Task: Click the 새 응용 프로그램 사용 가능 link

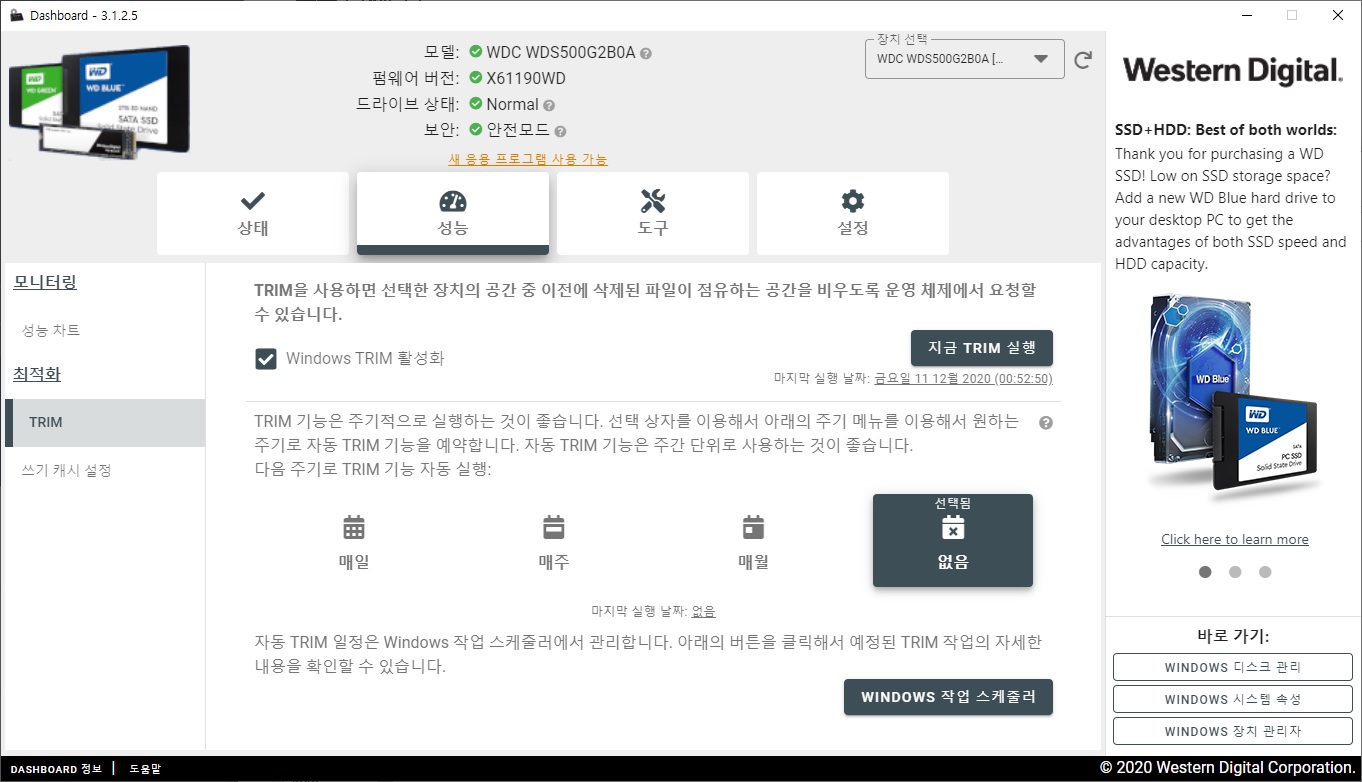Action: pos(528,159)
